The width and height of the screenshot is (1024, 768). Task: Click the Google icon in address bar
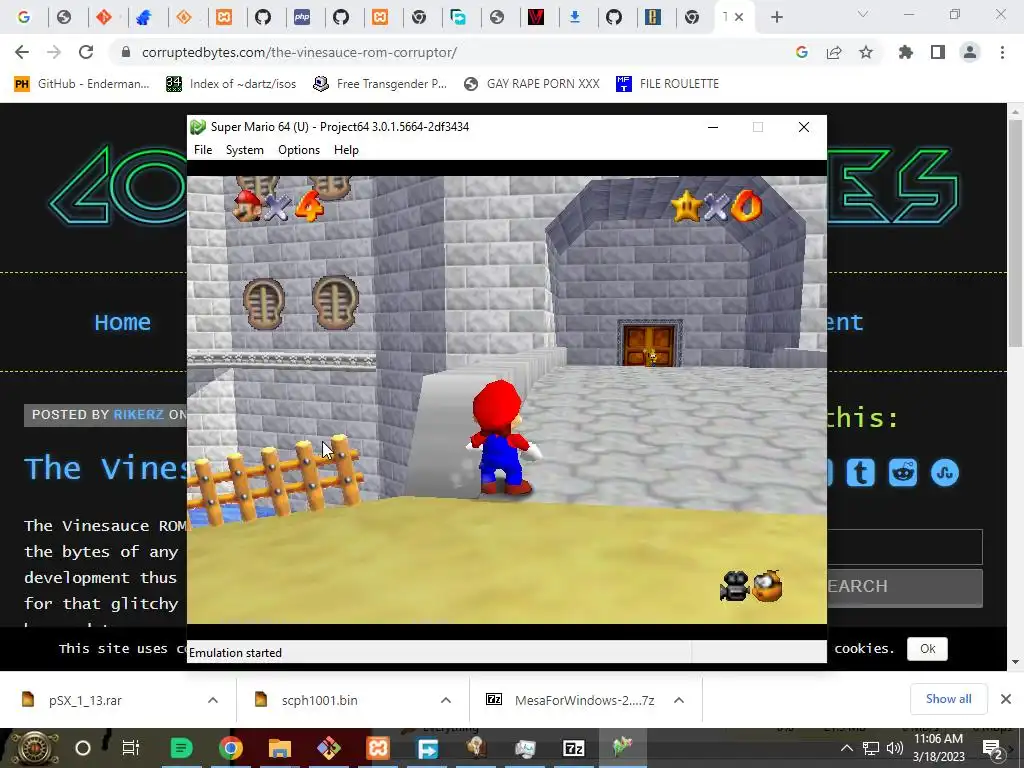802,52
